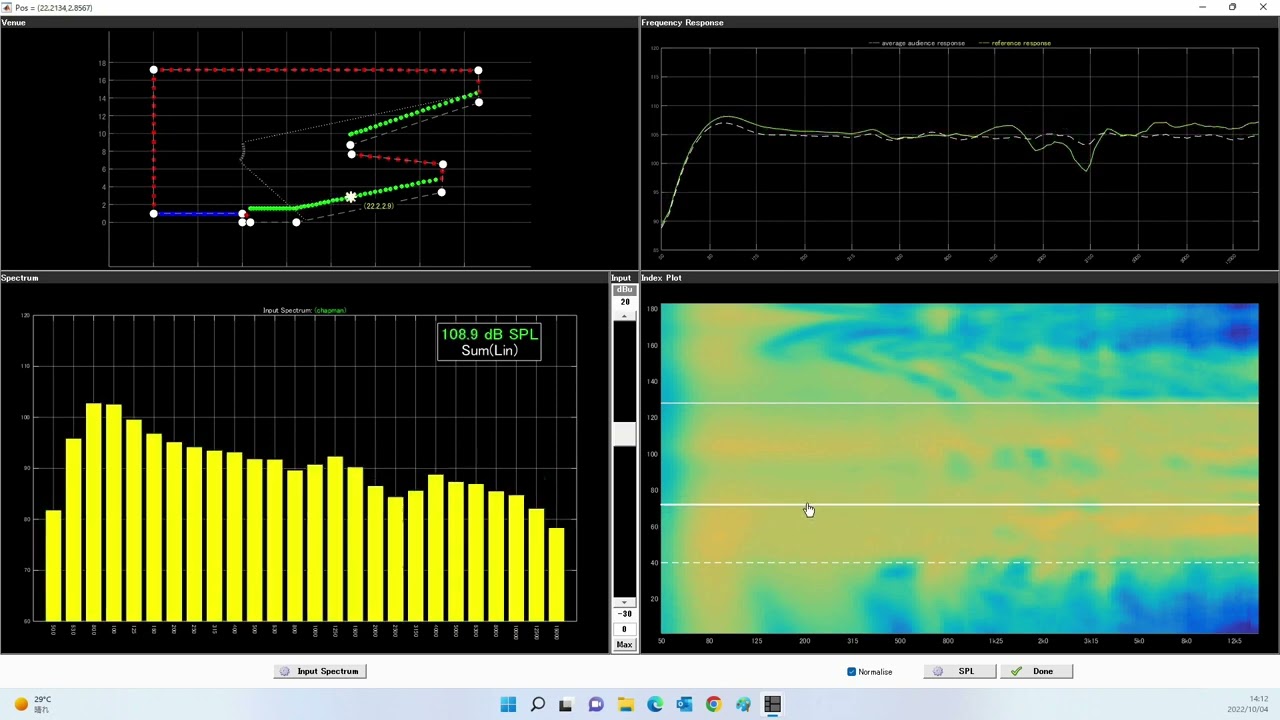This screenshot has height=720, width=1280.
Task: Click the topmost solid white line in Index Plot
Action: pos(959,403)
